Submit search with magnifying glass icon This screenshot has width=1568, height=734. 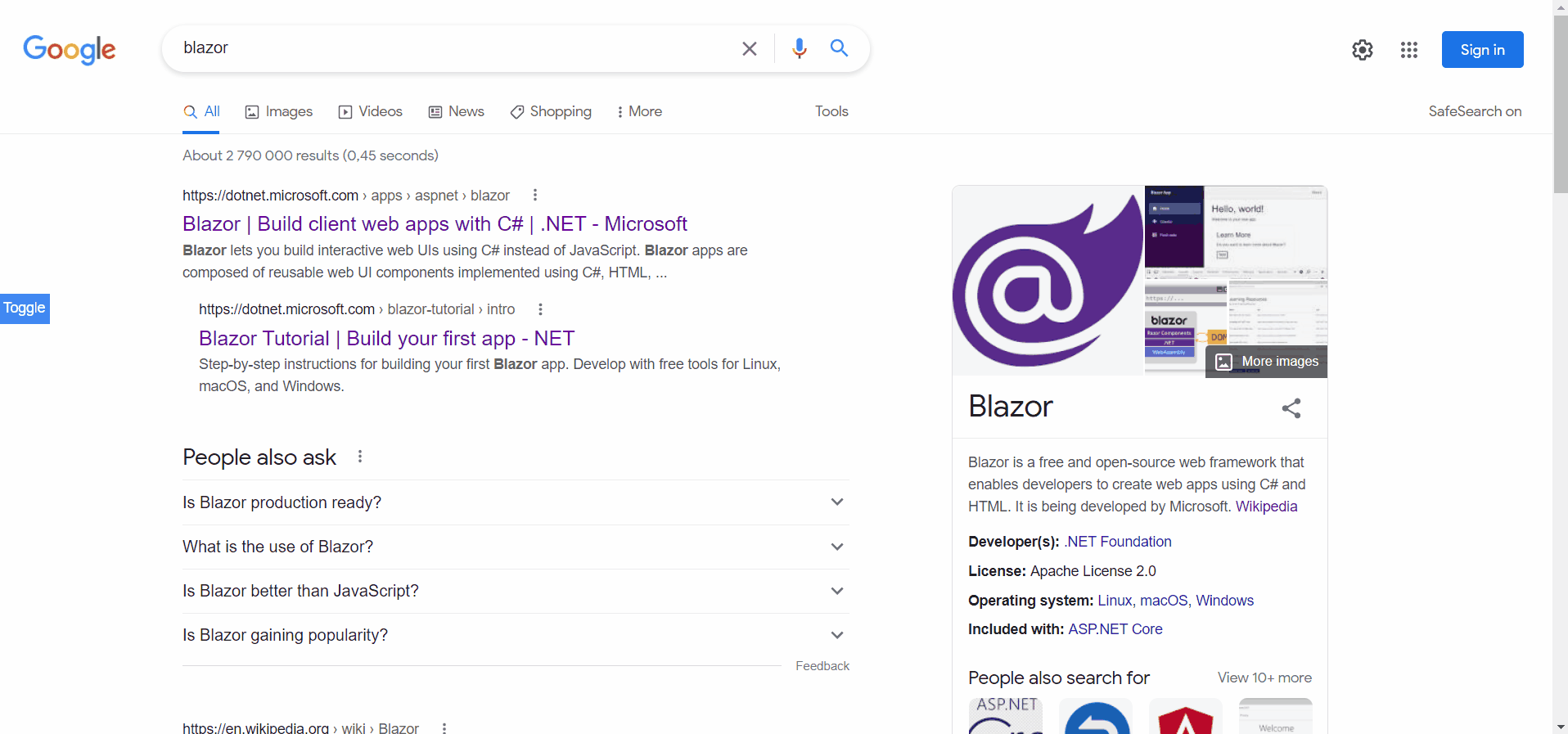839,47
